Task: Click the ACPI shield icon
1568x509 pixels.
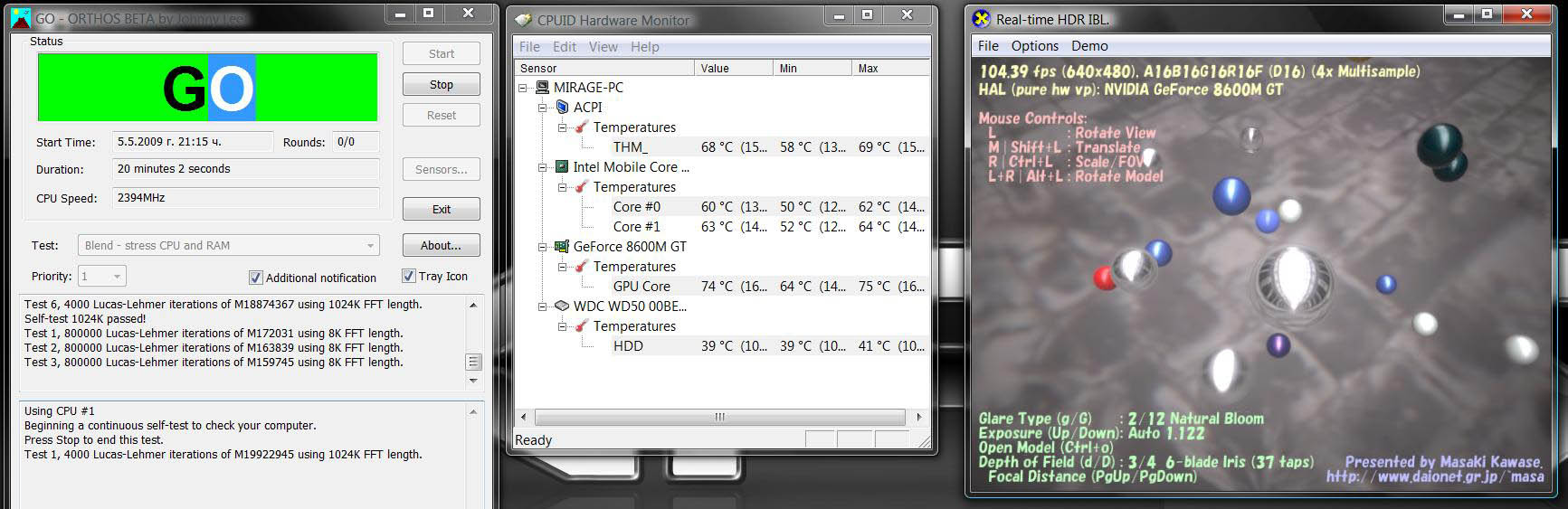Action: click(562, 108)
